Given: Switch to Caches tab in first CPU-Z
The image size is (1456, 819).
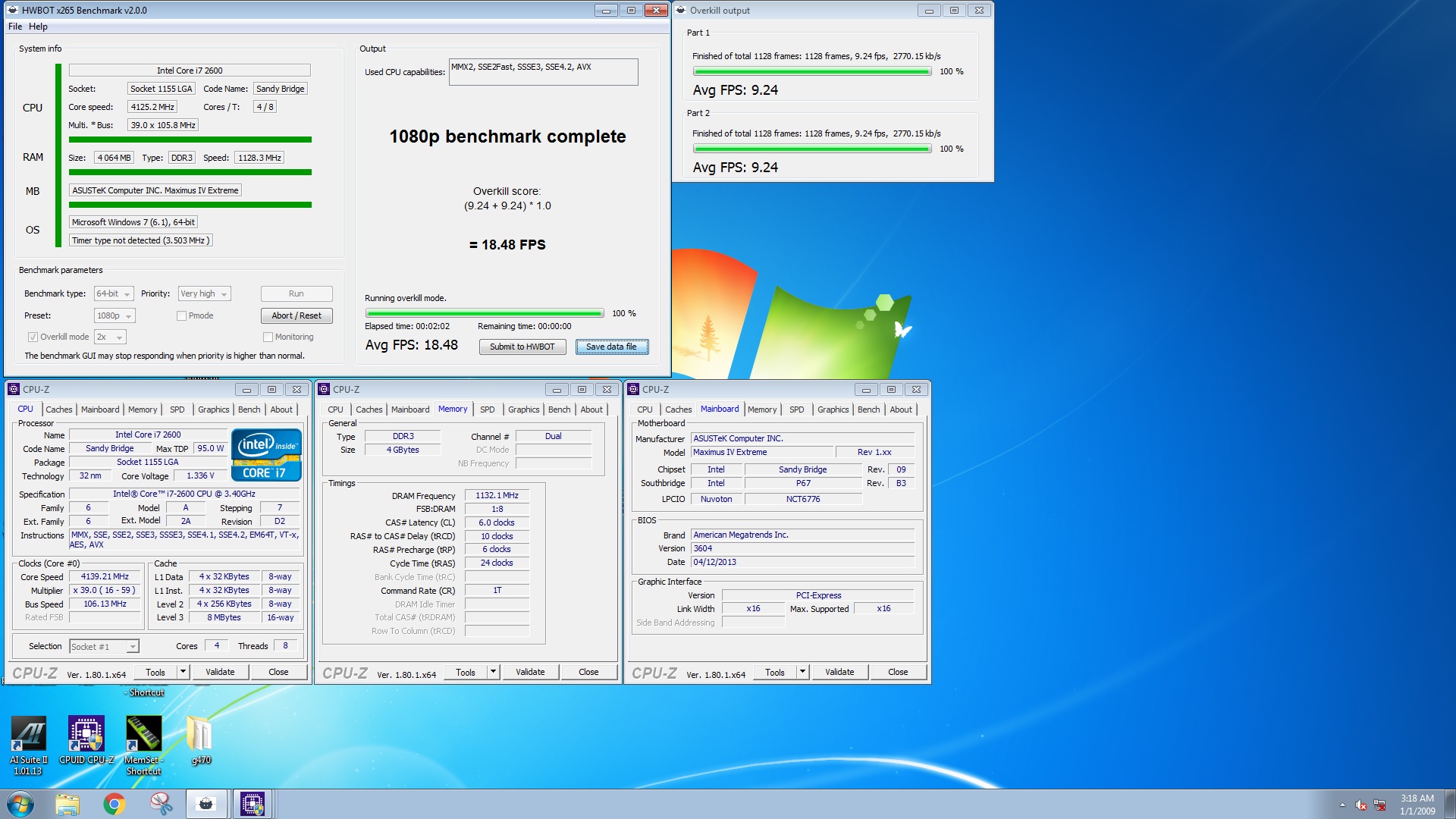Looking at the screenshot, I should point(59,409).
